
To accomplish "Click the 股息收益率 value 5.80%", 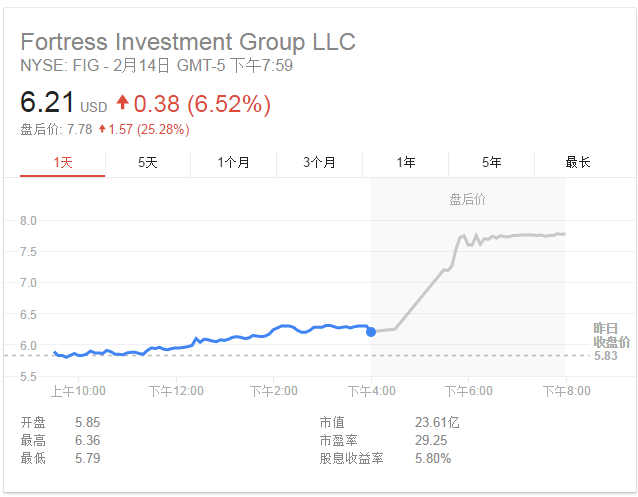I will point(433,459).
